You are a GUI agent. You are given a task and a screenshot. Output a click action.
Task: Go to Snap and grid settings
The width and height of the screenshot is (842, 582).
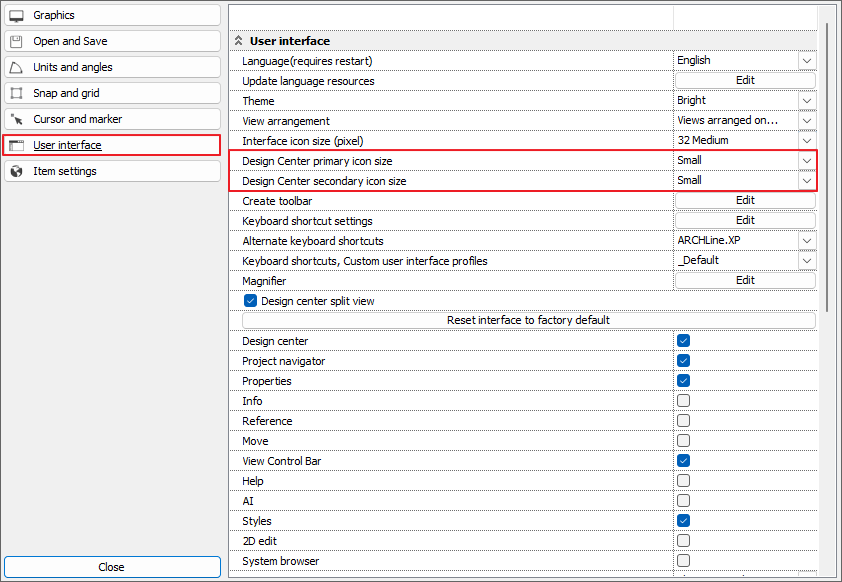112,93
